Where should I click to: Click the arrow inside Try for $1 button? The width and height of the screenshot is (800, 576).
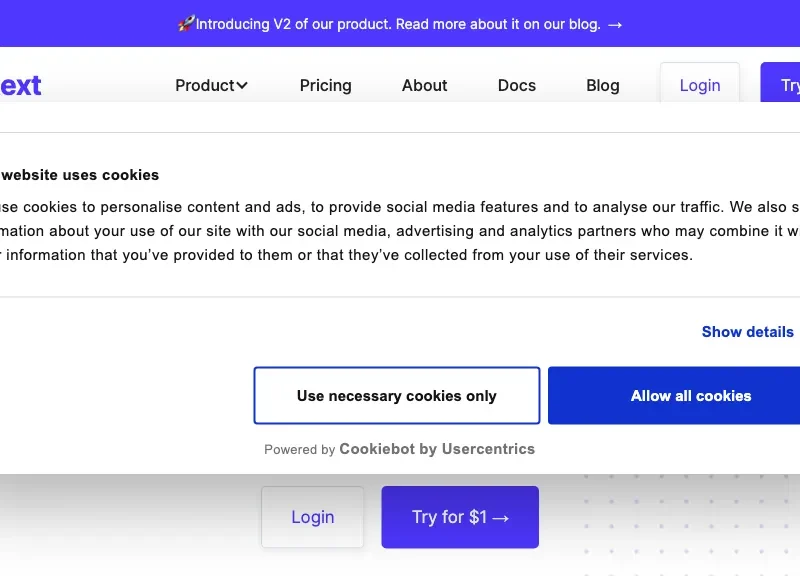[501, 518]
